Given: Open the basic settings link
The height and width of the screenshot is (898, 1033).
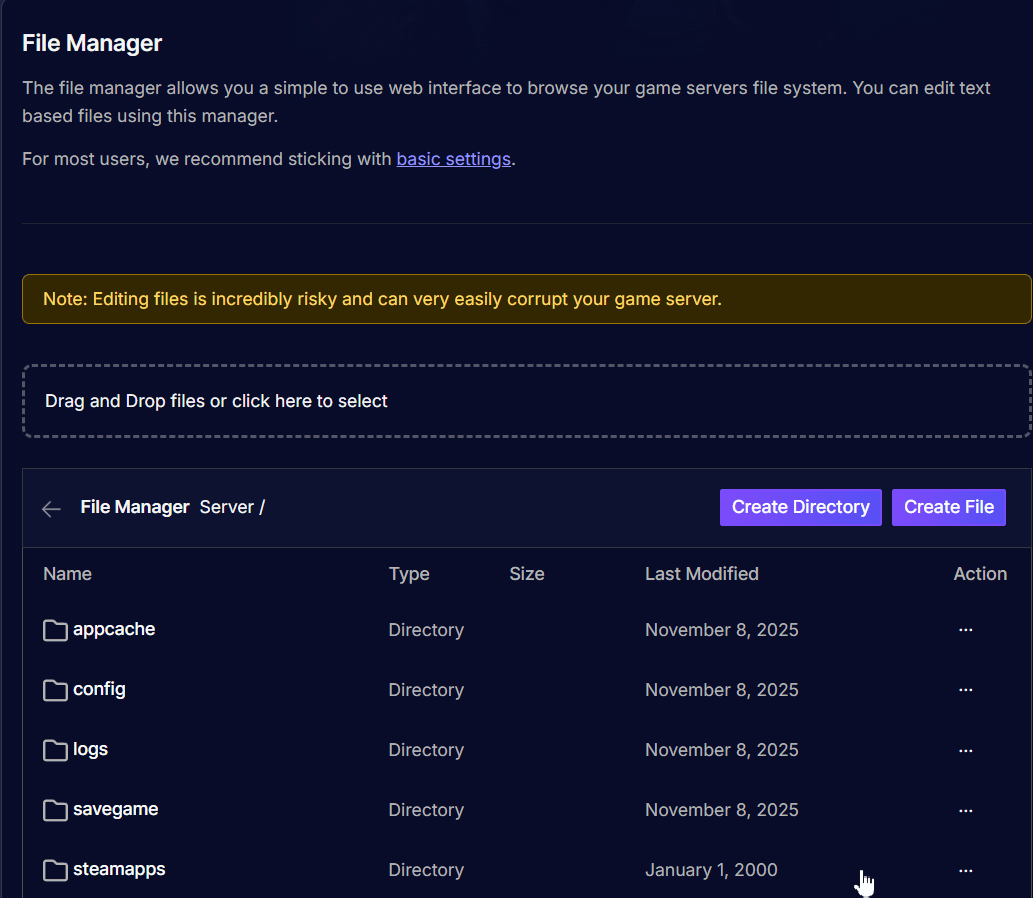Looking at the screenshot, I should [453, 159].
